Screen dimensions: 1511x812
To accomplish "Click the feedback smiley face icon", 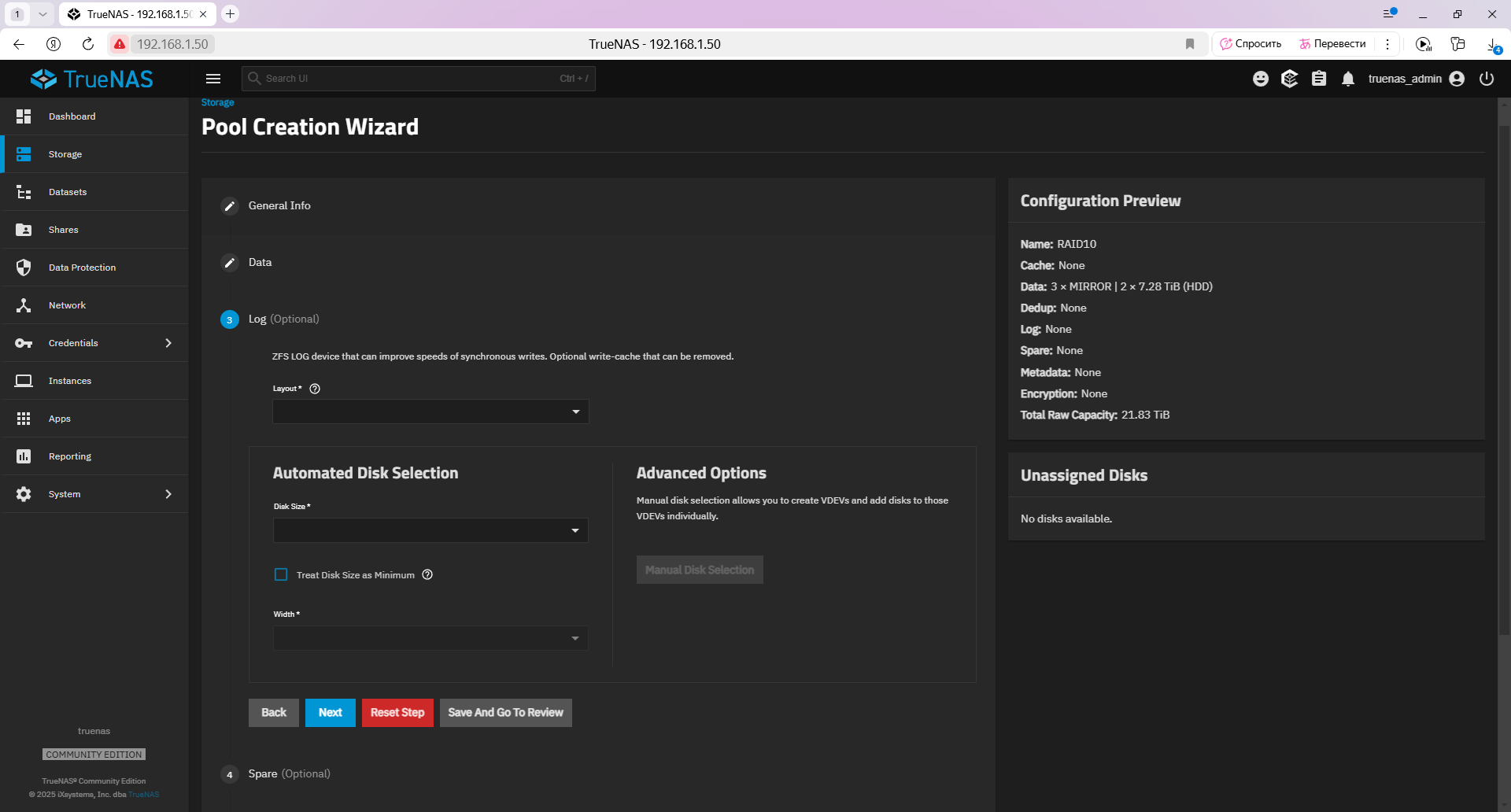I will [x=1261, y=79].
